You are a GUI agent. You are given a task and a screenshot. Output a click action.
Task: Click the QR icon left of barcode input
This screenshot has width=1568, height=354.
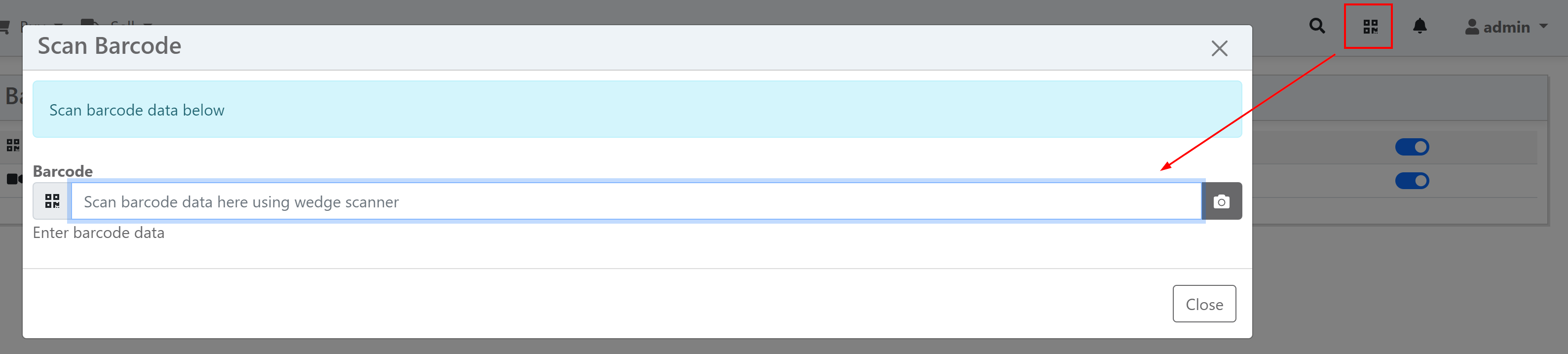pyautogui.click(x=52, y=201)
